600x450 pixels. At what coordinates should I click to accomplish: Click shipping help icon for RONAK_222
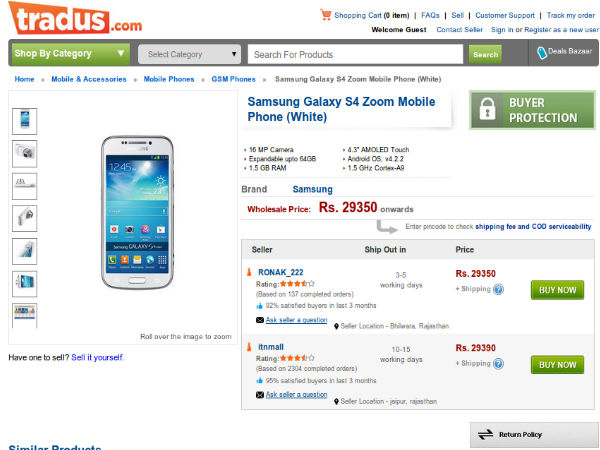tap(498, 289)
